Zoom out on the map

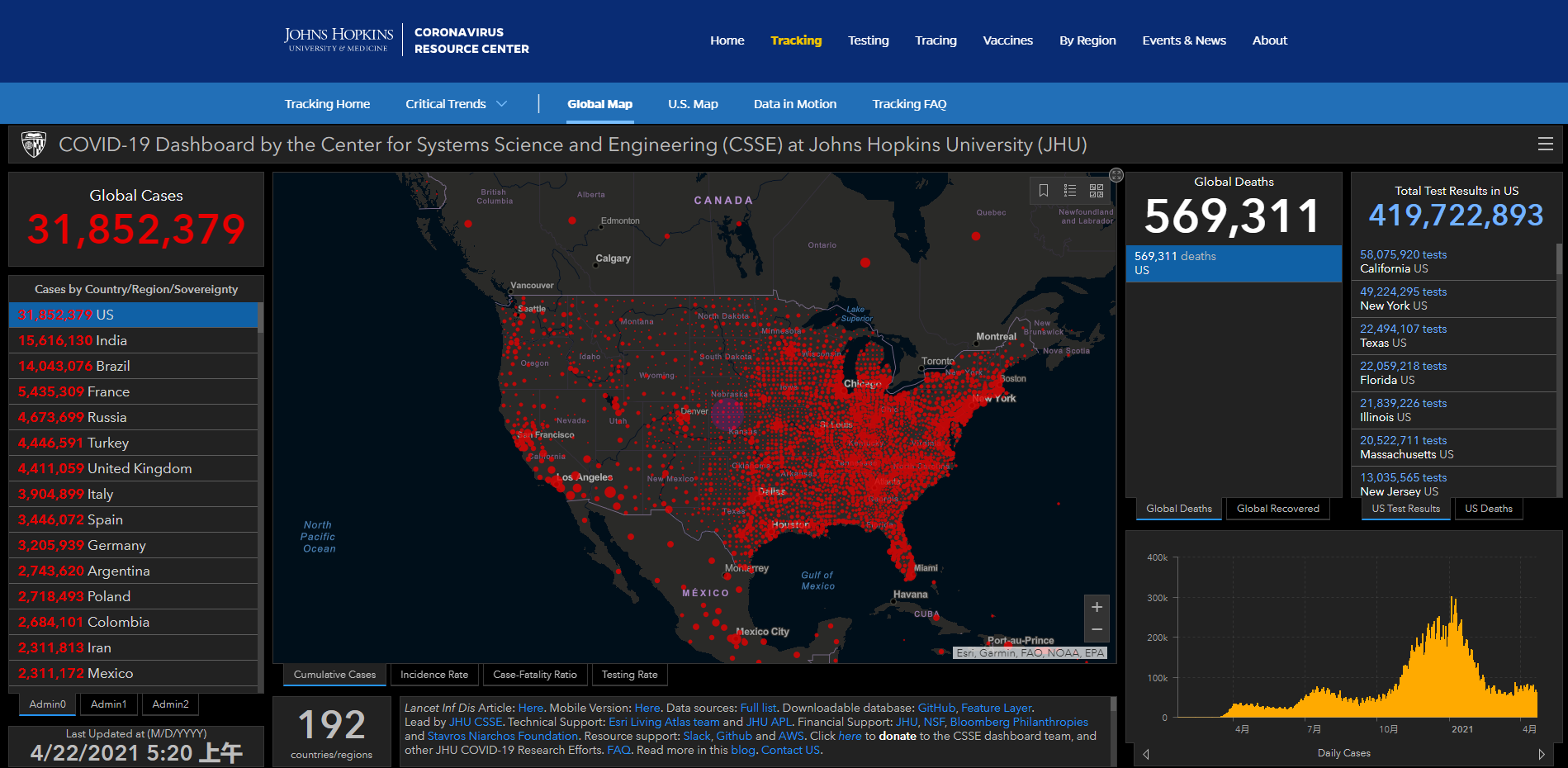pos(1097,630)
